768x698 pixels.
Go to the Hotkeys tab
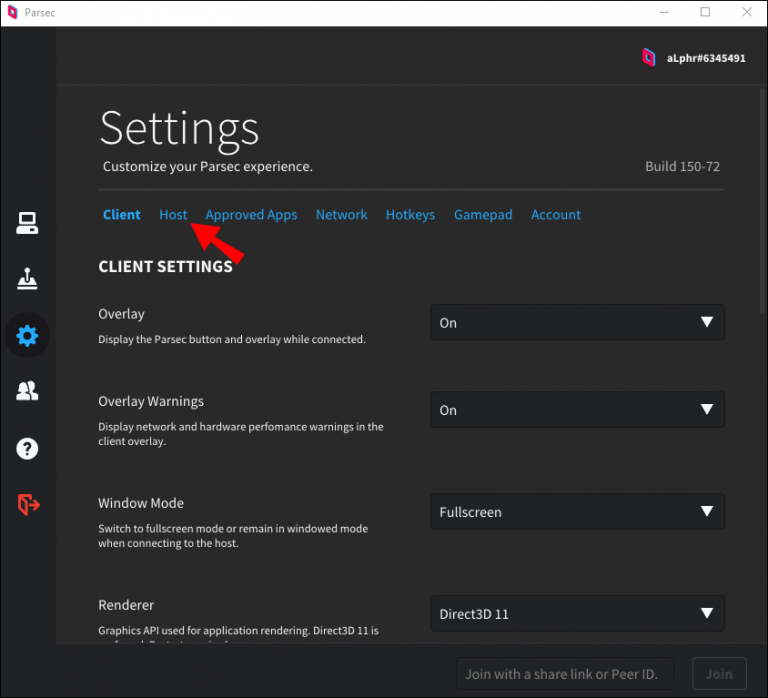410,215
